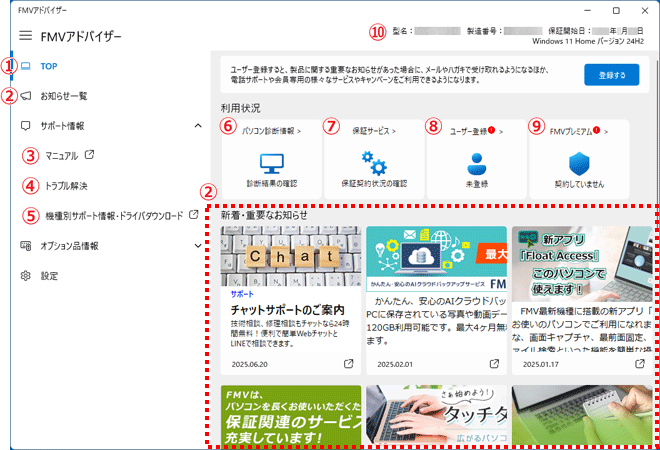The width and height of the screenshot is (660, 450).
Task: Select the TOP menu item
Action: (x=49, y=67)
